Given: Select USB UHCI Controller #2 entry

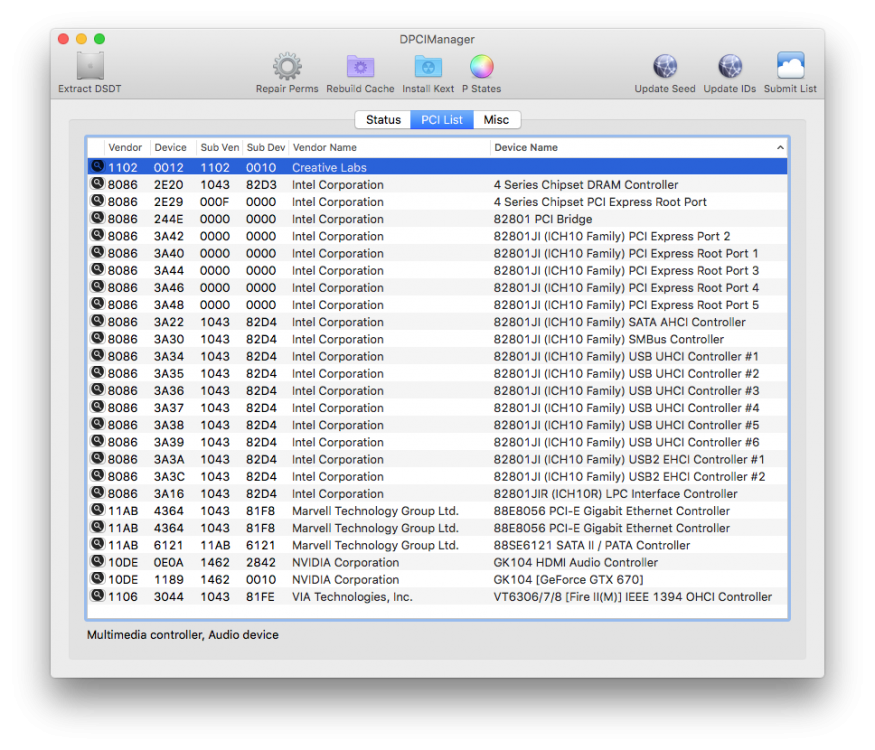Looking at the screenshot, I should pos(626,374).
